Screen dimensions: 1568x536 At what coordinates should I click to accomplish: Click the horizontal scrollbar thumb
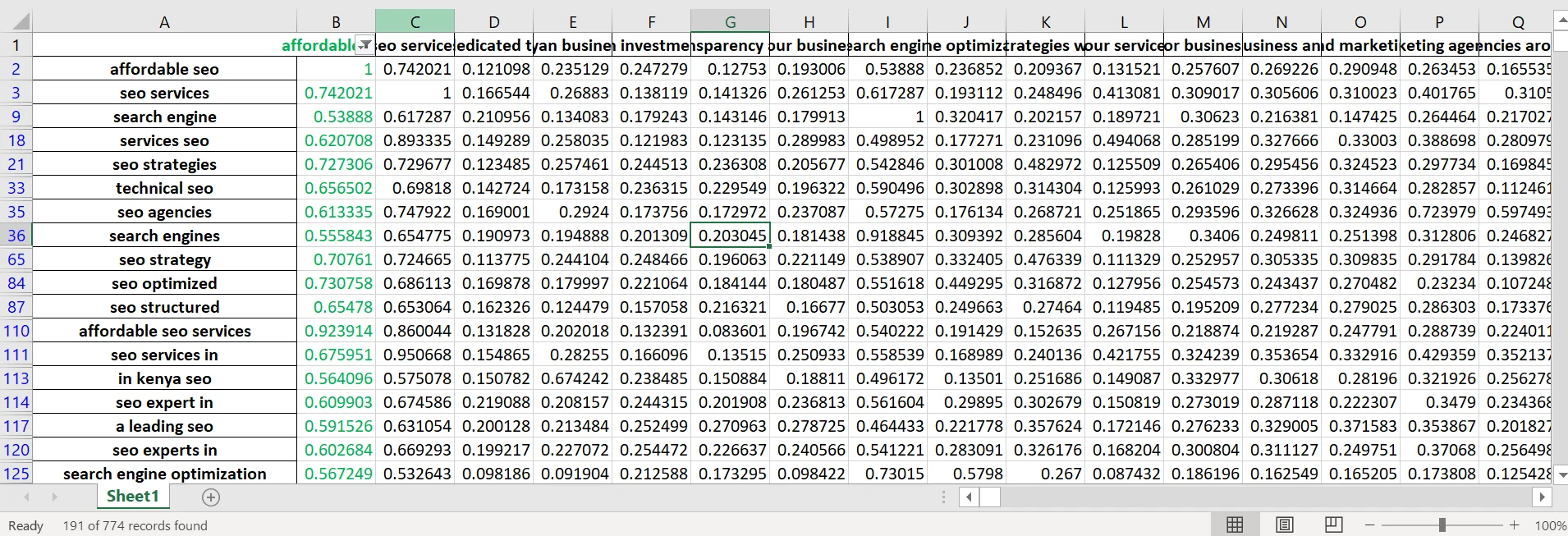(990, 497)
